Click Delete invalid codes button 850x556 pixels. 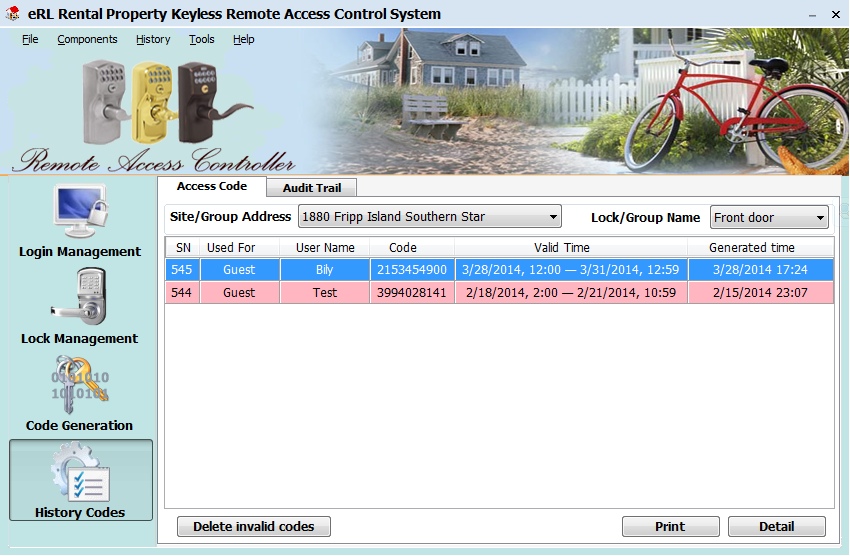254,526
